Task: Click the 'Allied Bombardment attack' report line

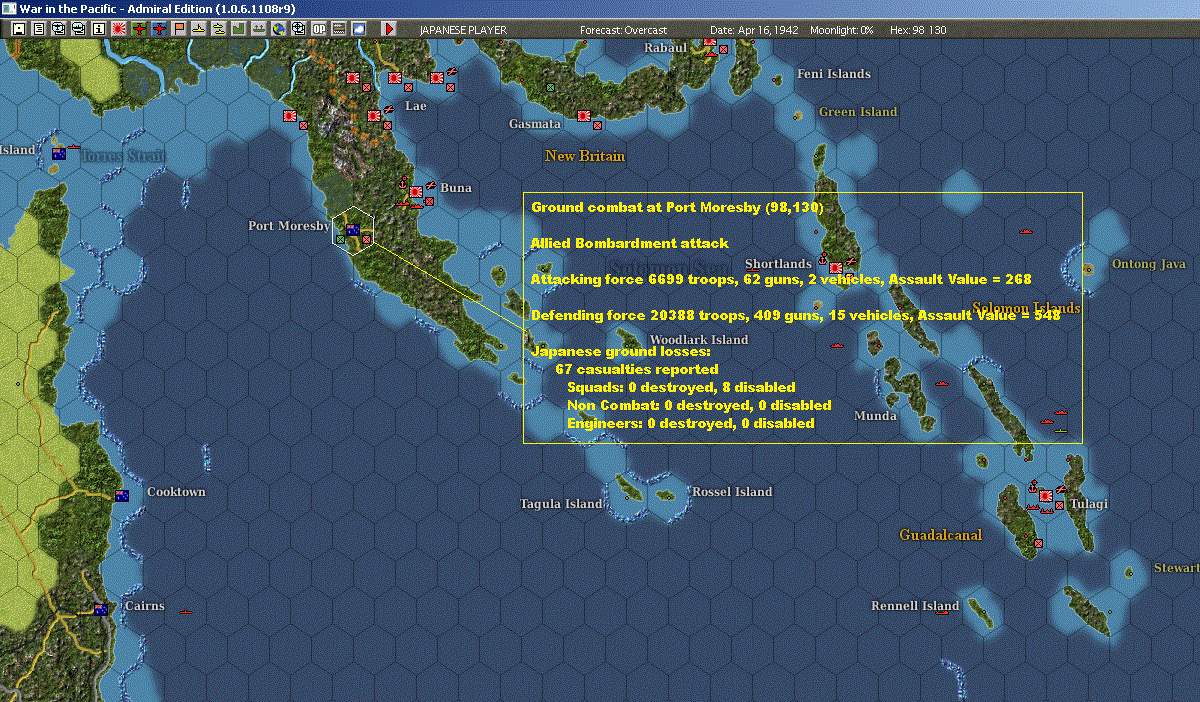Action: point(630,243)
